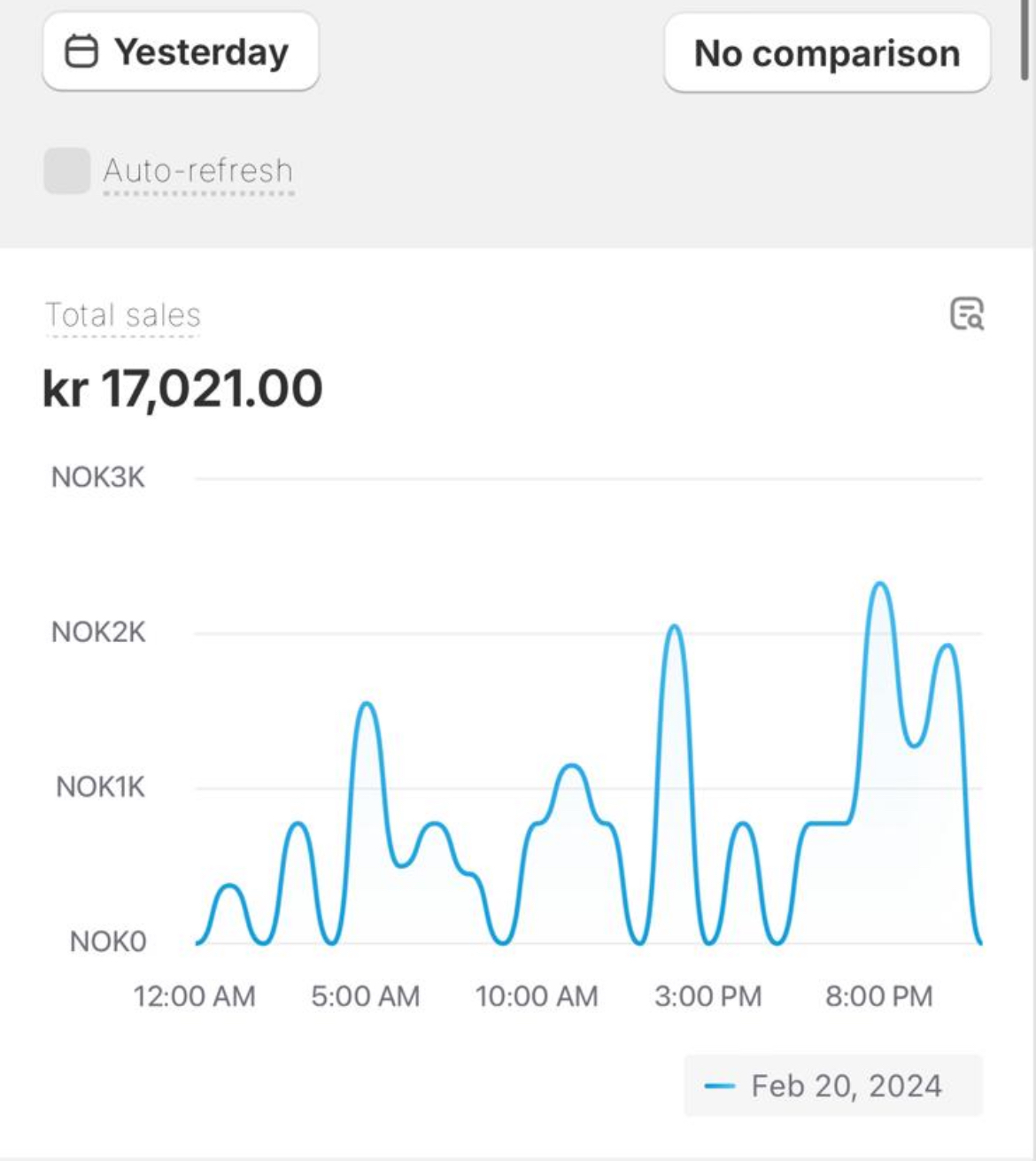Open the No comparison dropdown

point(827,53)
